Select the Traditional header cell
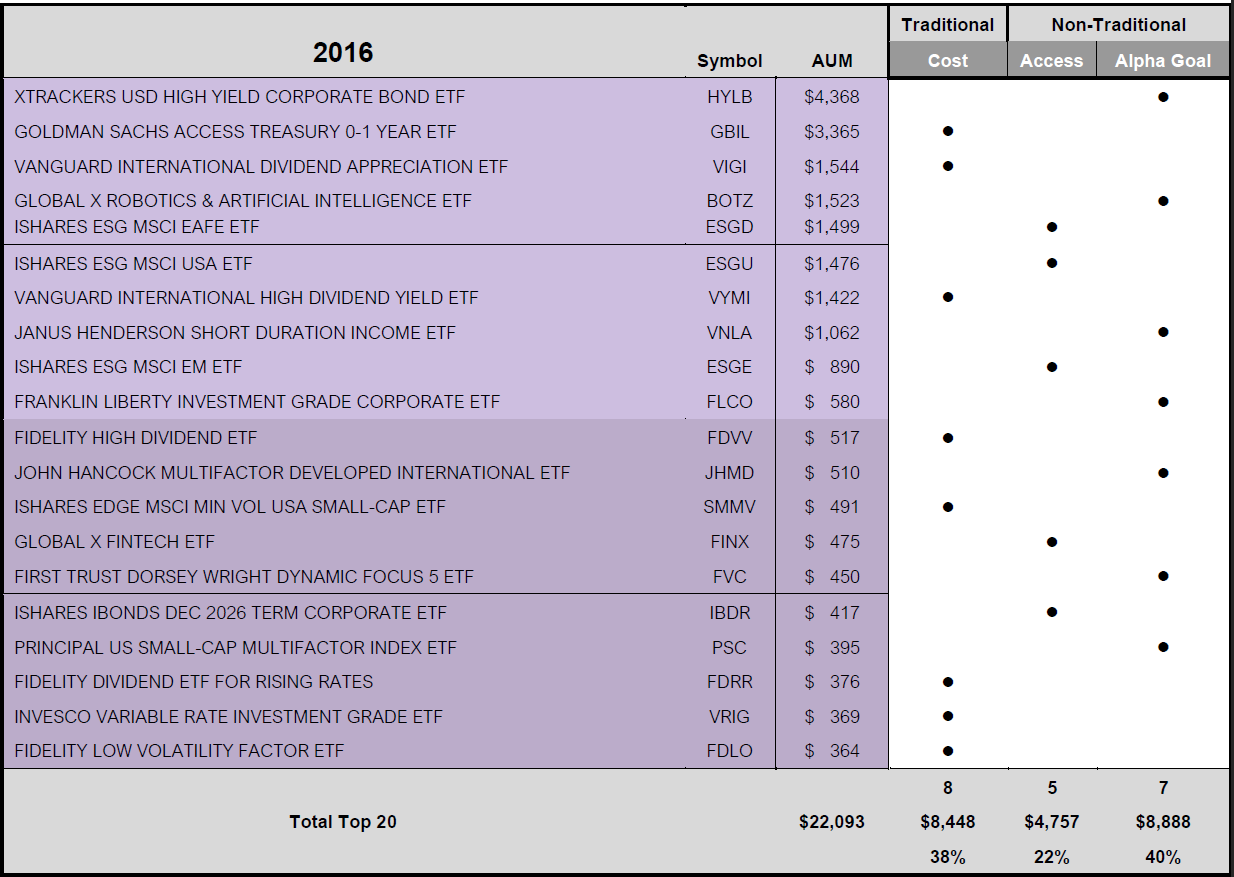The width and height of the screenshot is (1234, 877). pos(947,25)
